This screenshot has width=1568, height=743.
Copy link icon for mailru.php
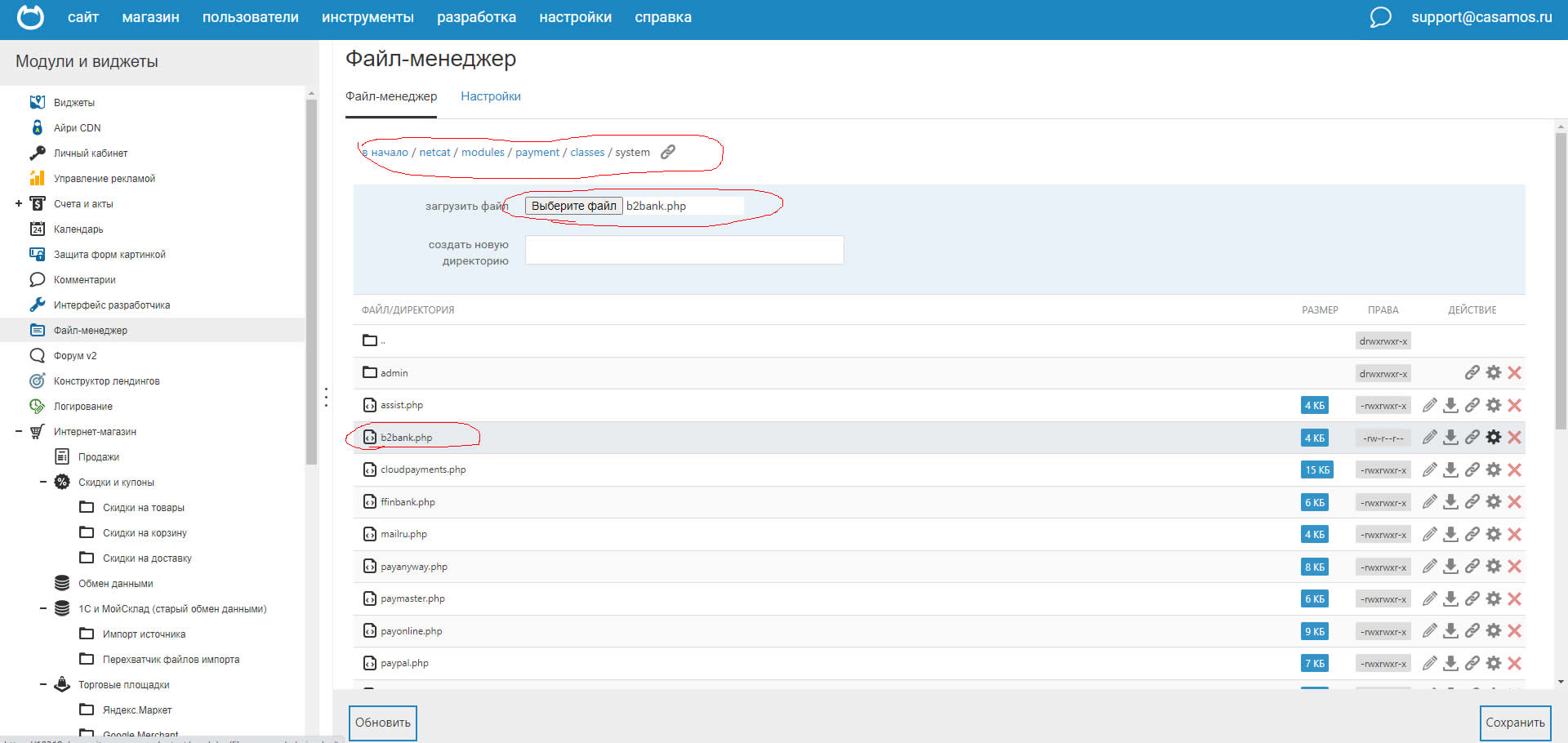(1472, 535)
